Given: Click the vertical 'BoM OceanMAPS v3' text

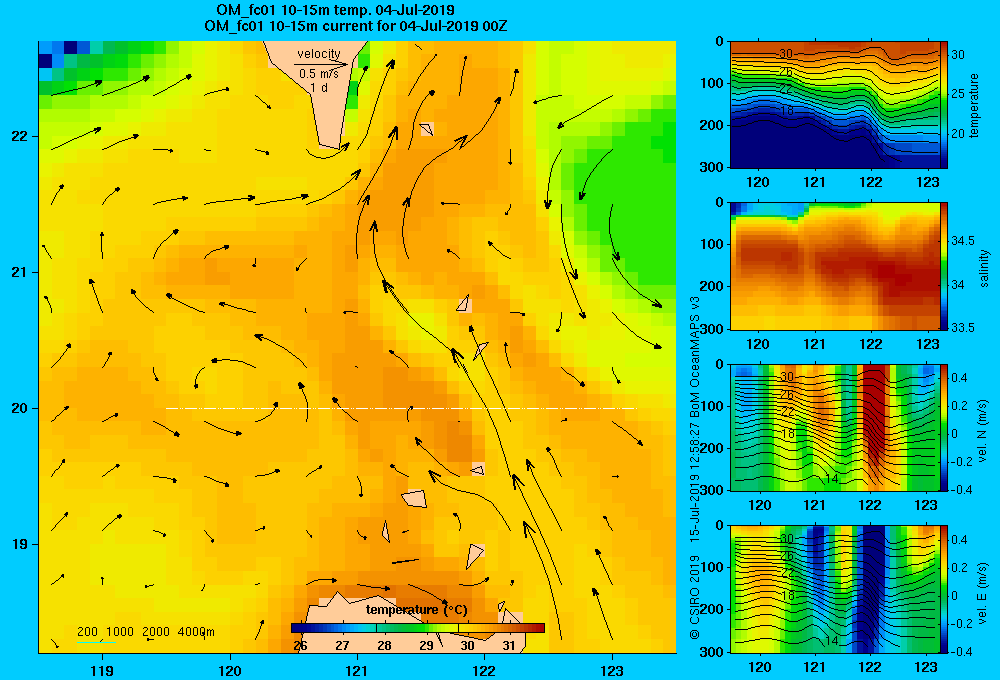Looking at the screenshot, I should pos(695,357).
